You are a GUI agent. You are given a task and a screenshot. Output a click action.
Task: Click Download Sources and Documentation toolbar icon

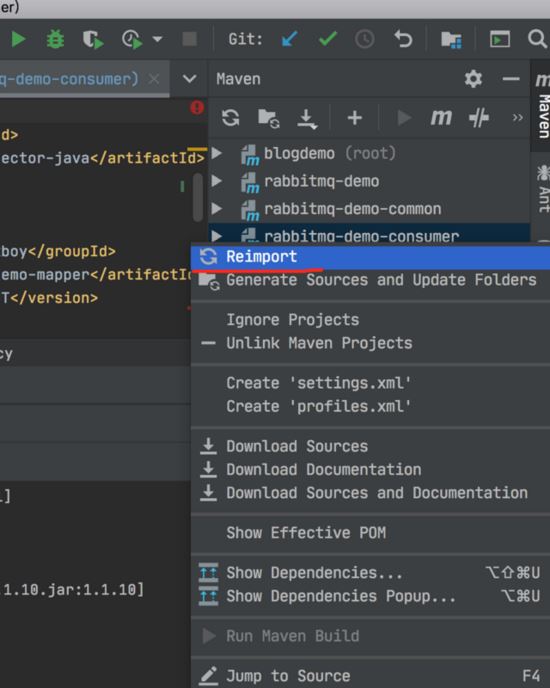pos(307,118)
